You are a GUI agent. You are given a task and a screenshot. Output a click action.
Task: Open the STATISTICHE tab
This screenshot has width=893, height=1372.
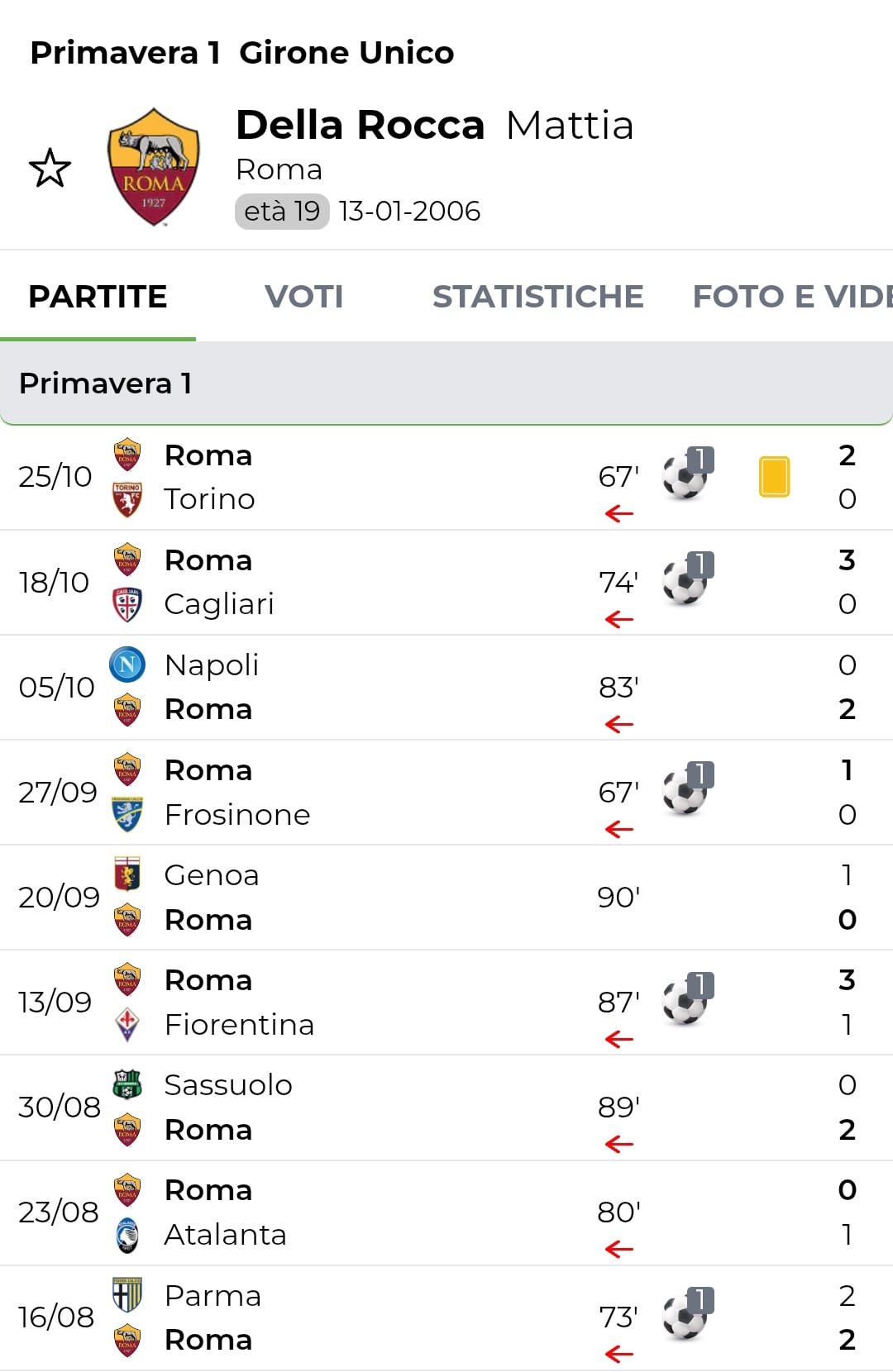pyautogui.click(x=537, y=297)
